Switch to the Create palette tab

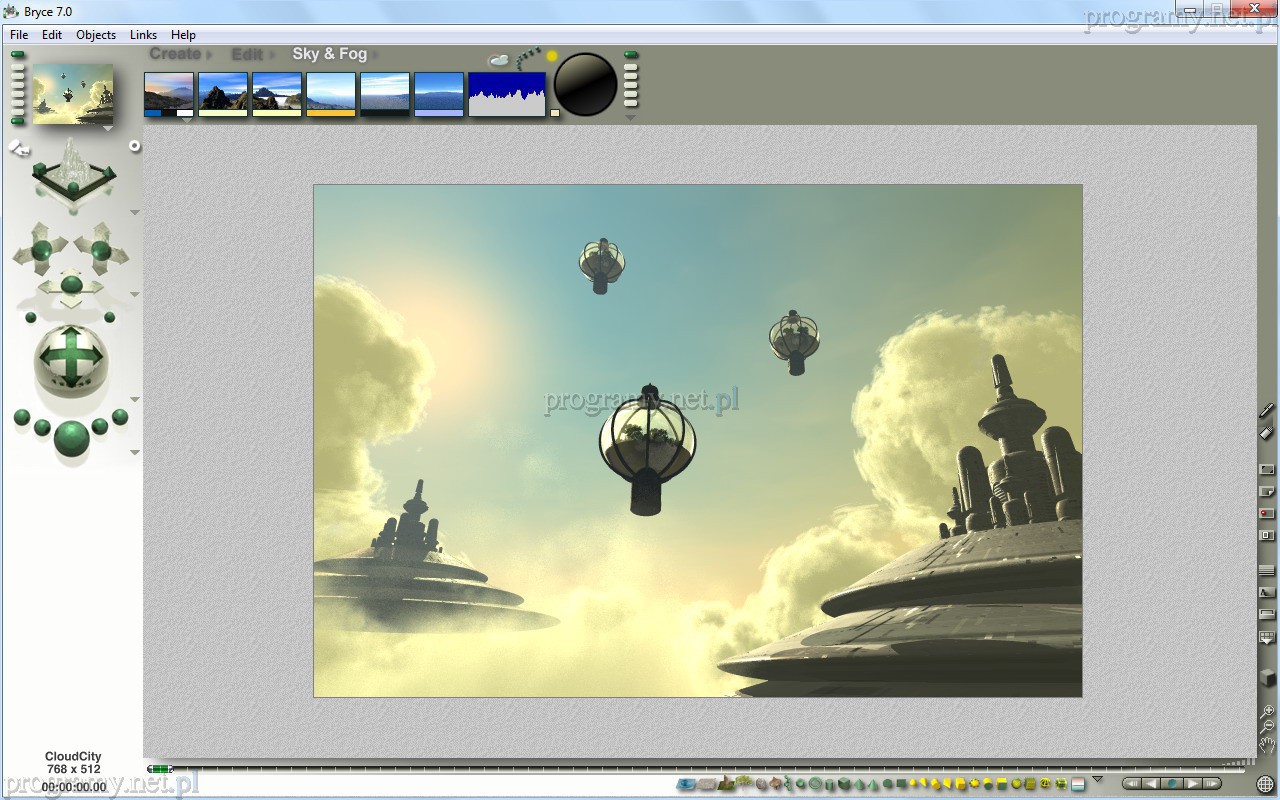176,54
